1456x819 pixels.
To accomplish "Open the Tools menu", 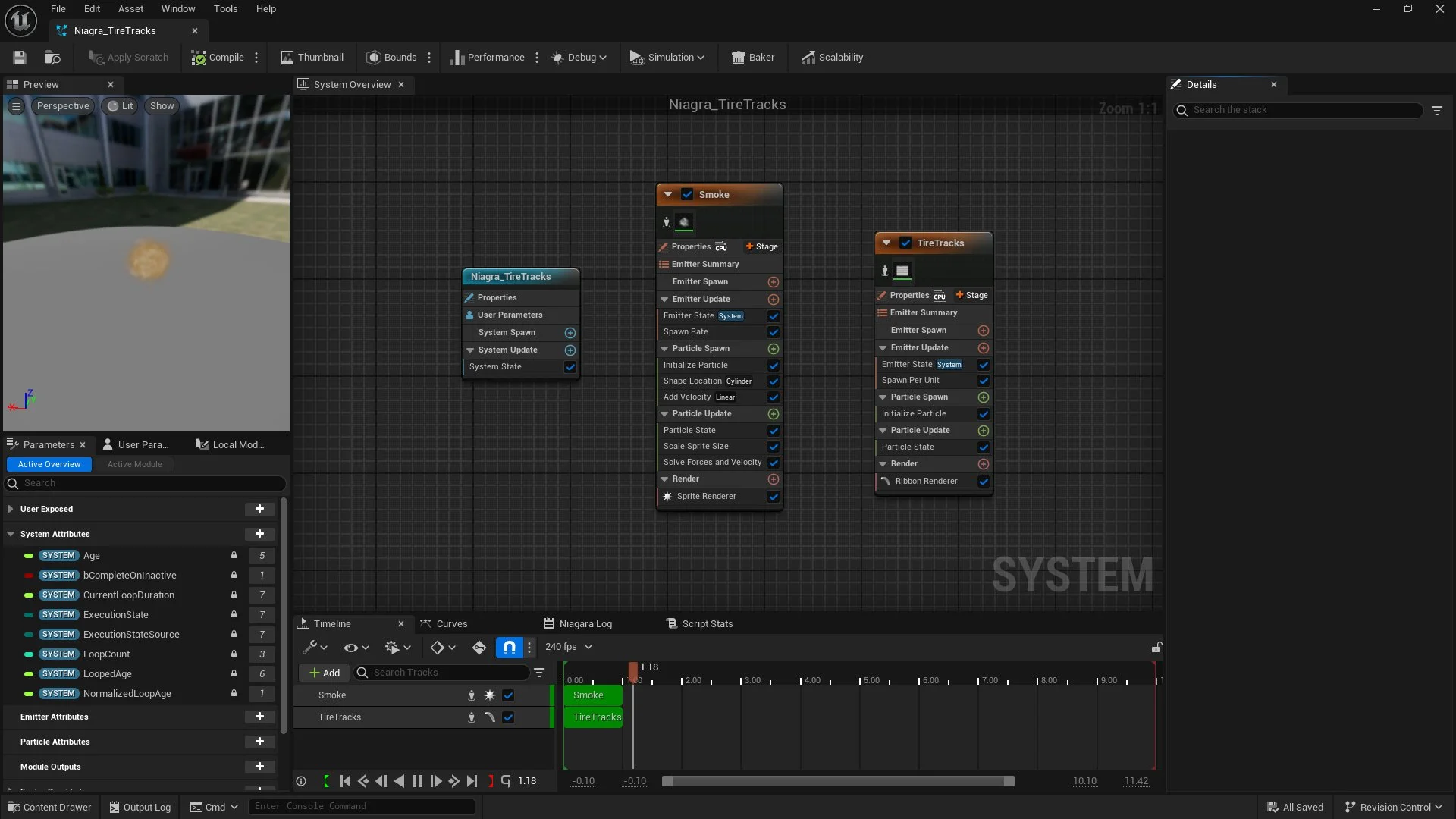I will pyautogui.click(x=225, y=9).
